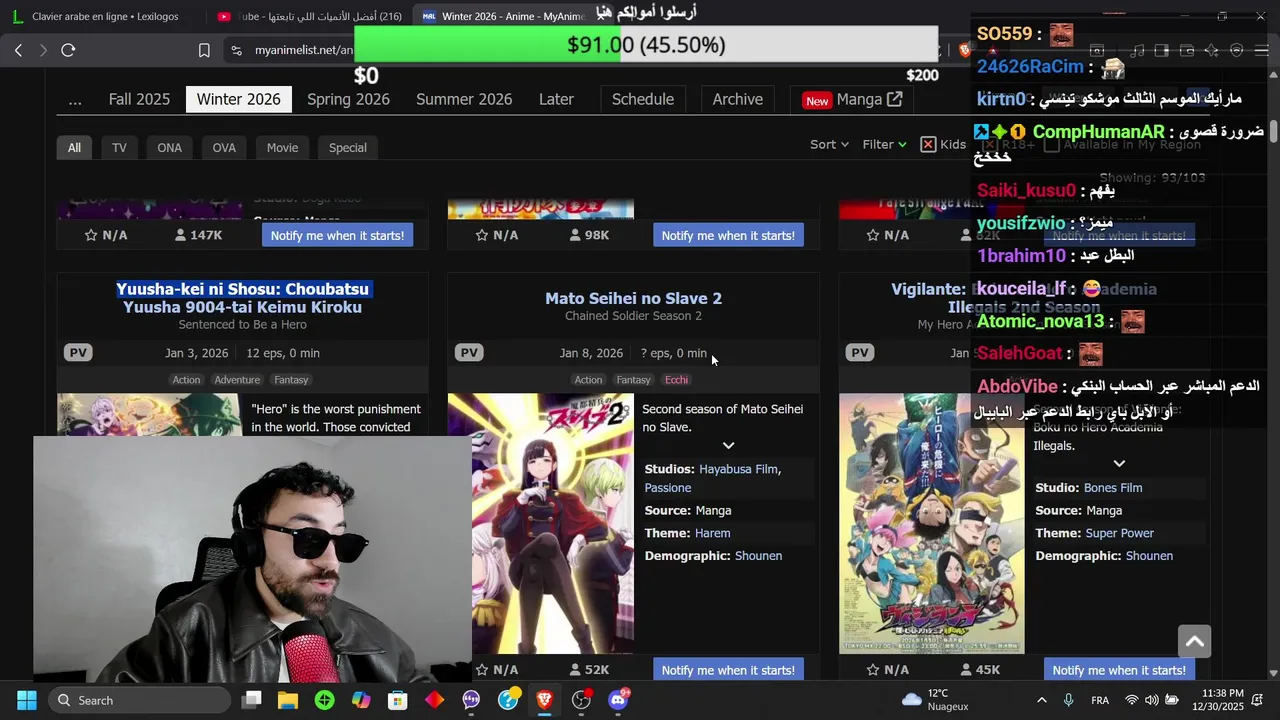Filter the list by Movie type
1280x720 pixels.
click(282, 147)
